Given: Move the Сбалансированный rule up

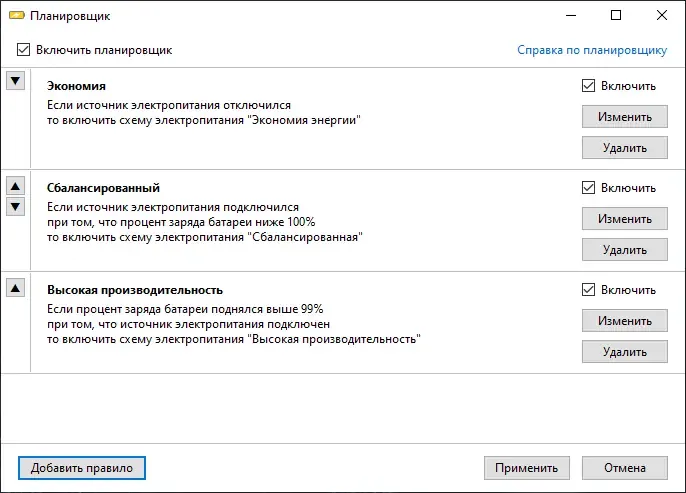Looking at the screenshot, I should click(x=15, y=185).
